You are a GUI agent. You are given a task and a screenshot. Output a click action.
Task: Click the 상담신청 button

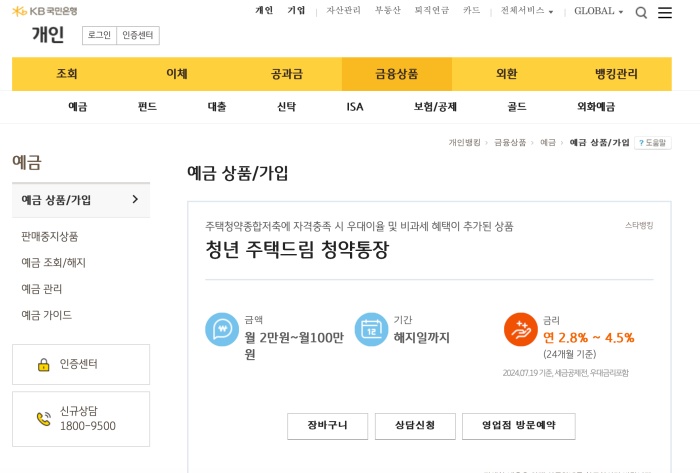tap(415, 426)
